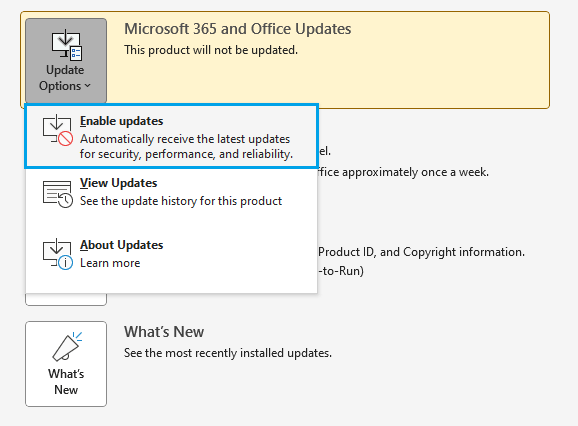This screenshot has height=426, width=578.
Task: Click This product will not be updated message
Action: pyautogui.click(x=211, y=50)
